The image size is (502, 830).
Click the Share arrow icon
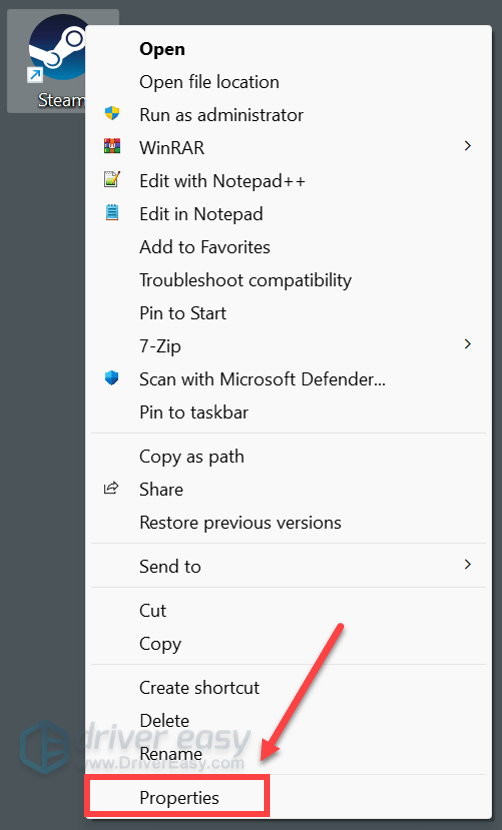[111, 489]
